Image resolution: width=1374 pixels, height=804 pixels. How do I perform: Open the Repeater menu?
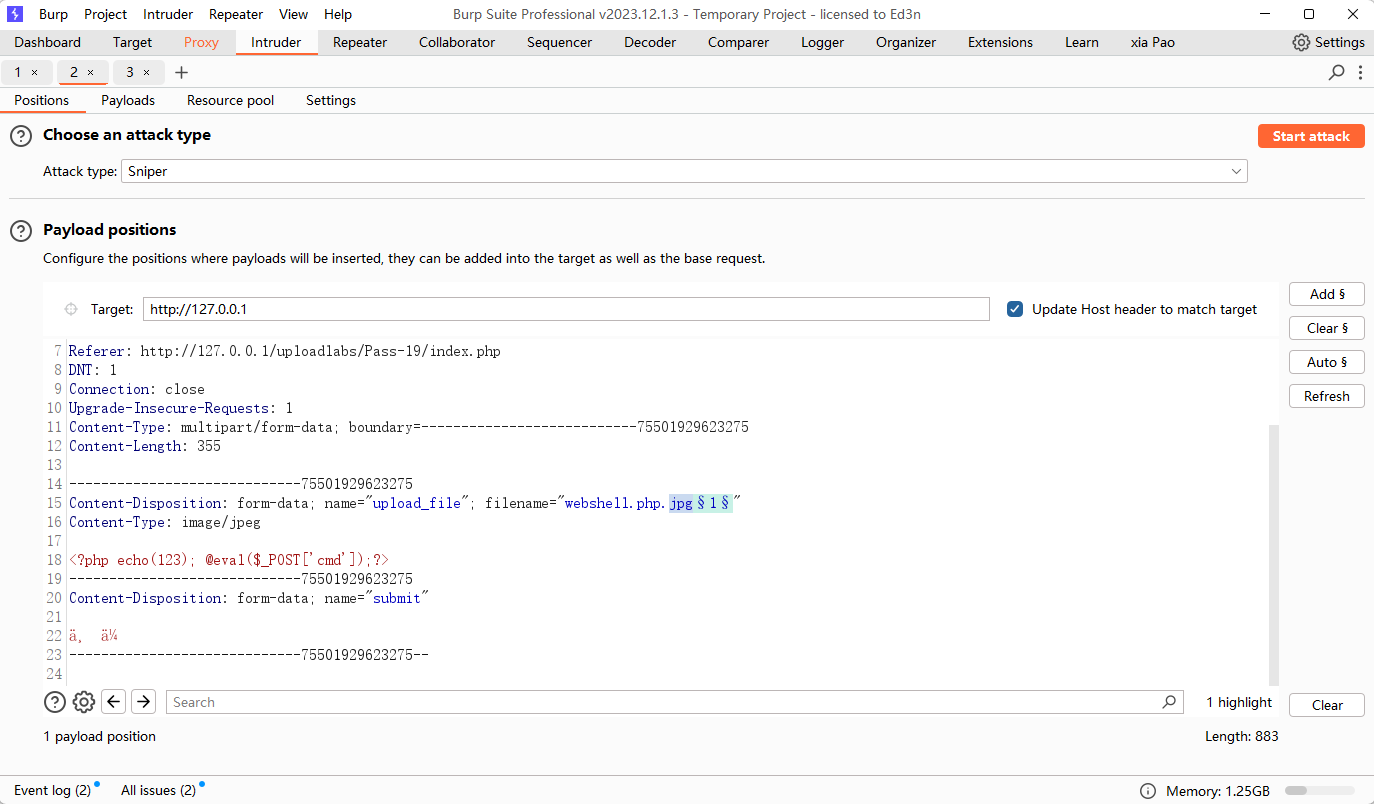(x=236, y=14)
